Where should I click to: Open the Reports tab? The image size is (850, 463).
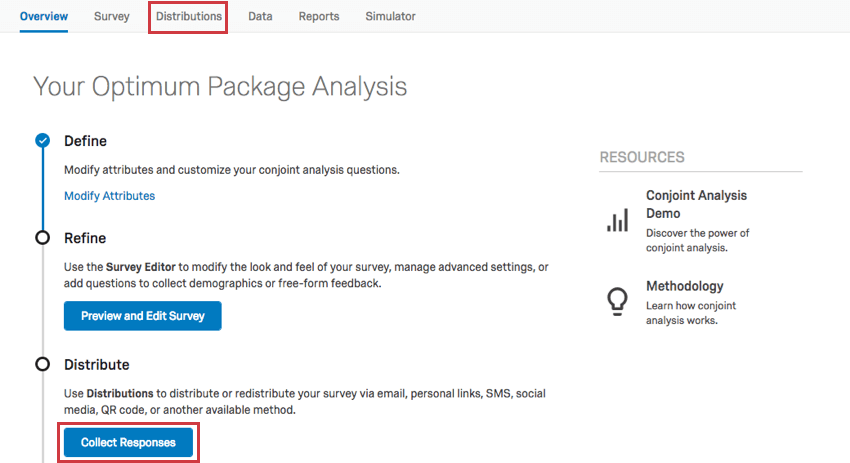319,17
